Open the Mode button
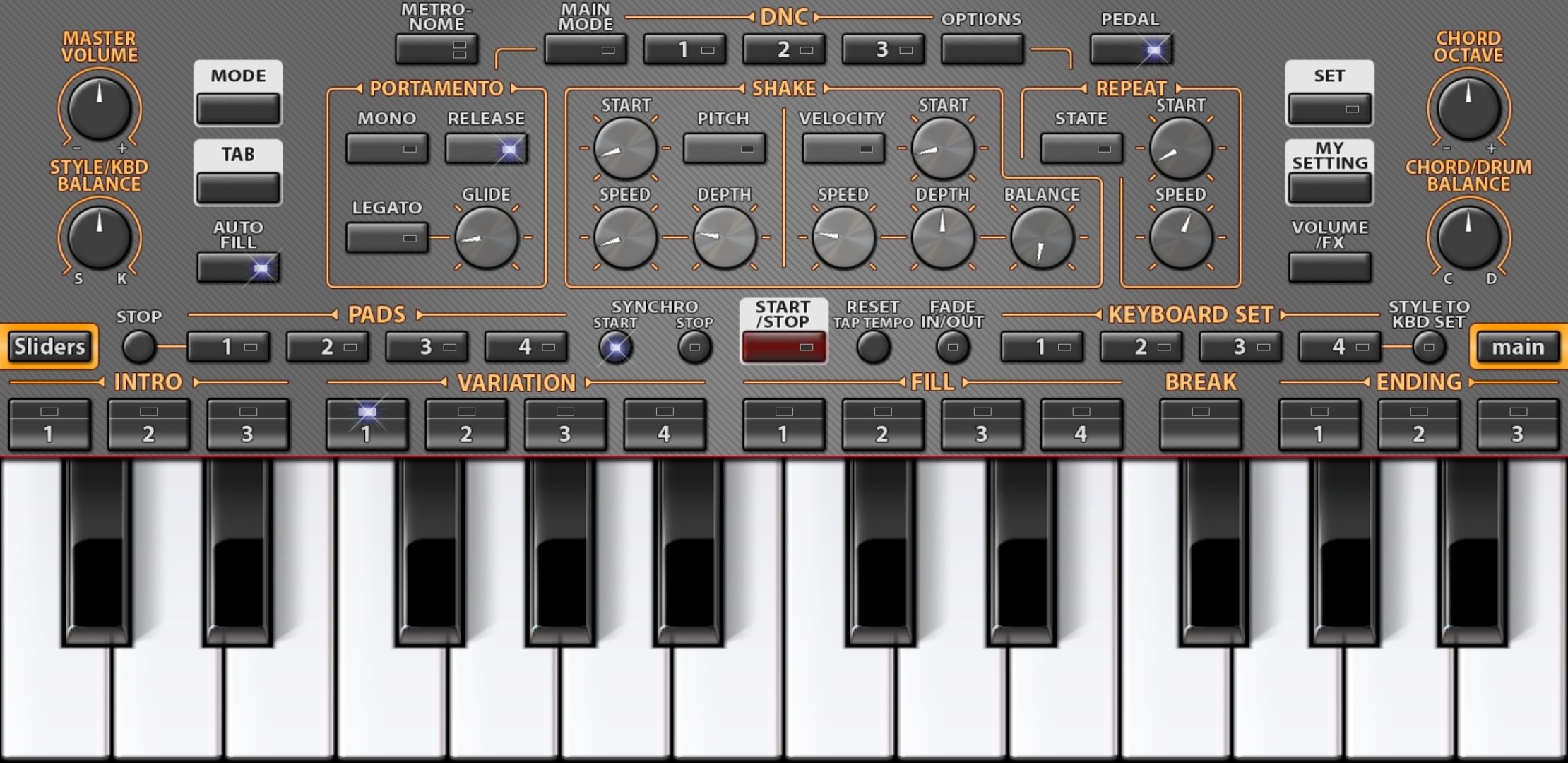This screenshot has width=1568, height=763. pos(239,109)
